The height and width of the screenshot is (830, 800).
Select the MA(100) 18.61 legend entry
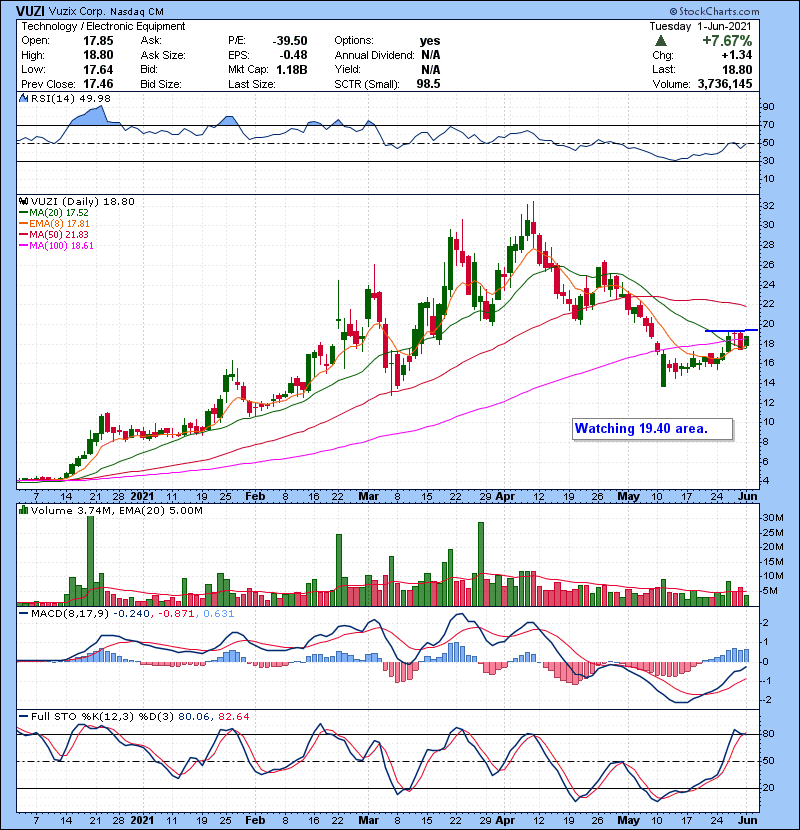click(56, 246)
